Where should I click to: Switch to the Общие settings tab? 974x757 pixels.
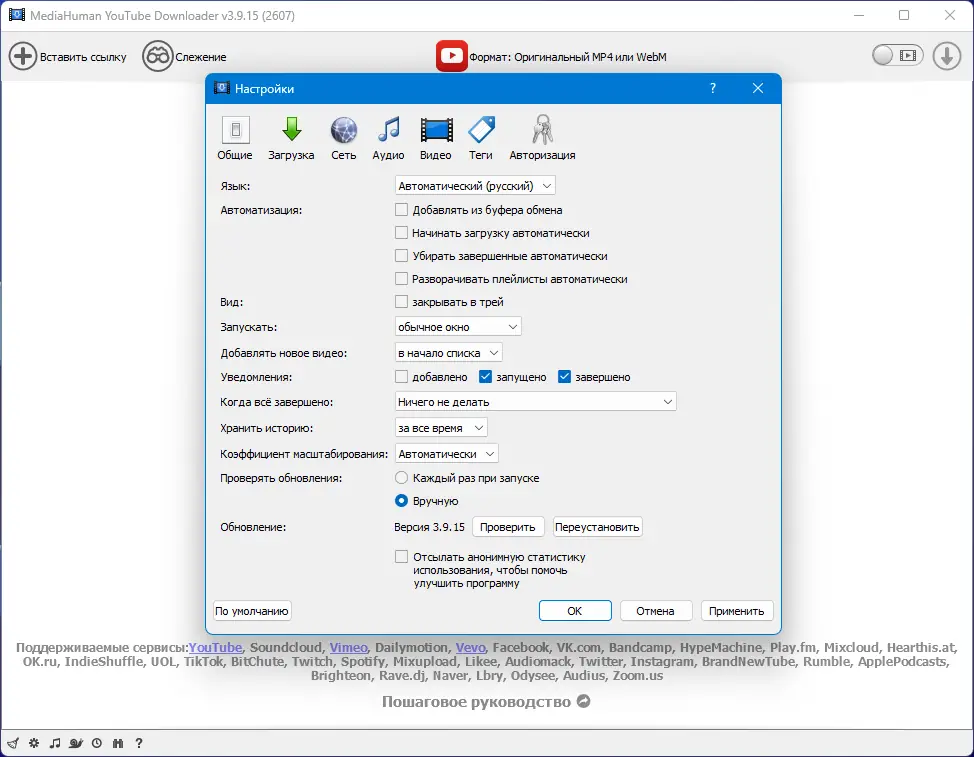[x=235, y=138]
